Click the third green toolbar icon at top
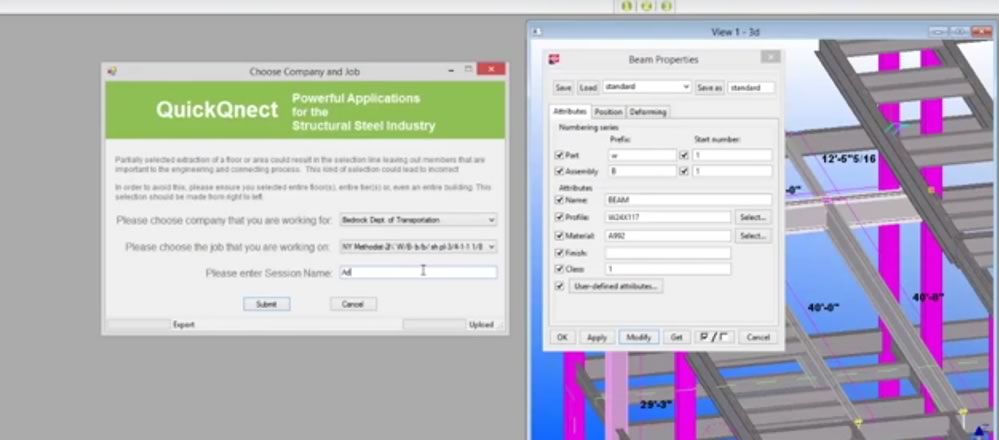 pyautogui.click(x=666, y=6)
